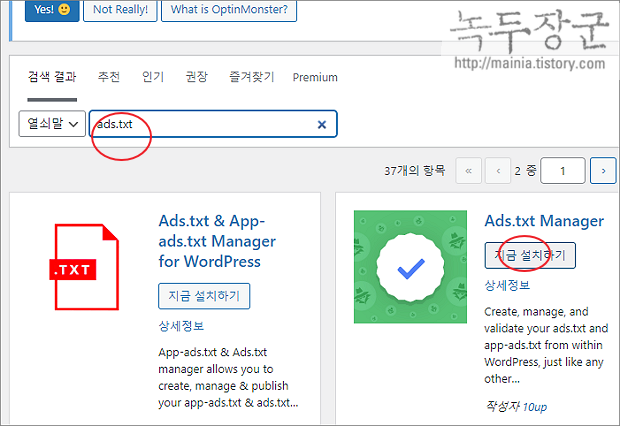Go to the previous results page
The height and width of the screenshot is (426, 620).
498,171
